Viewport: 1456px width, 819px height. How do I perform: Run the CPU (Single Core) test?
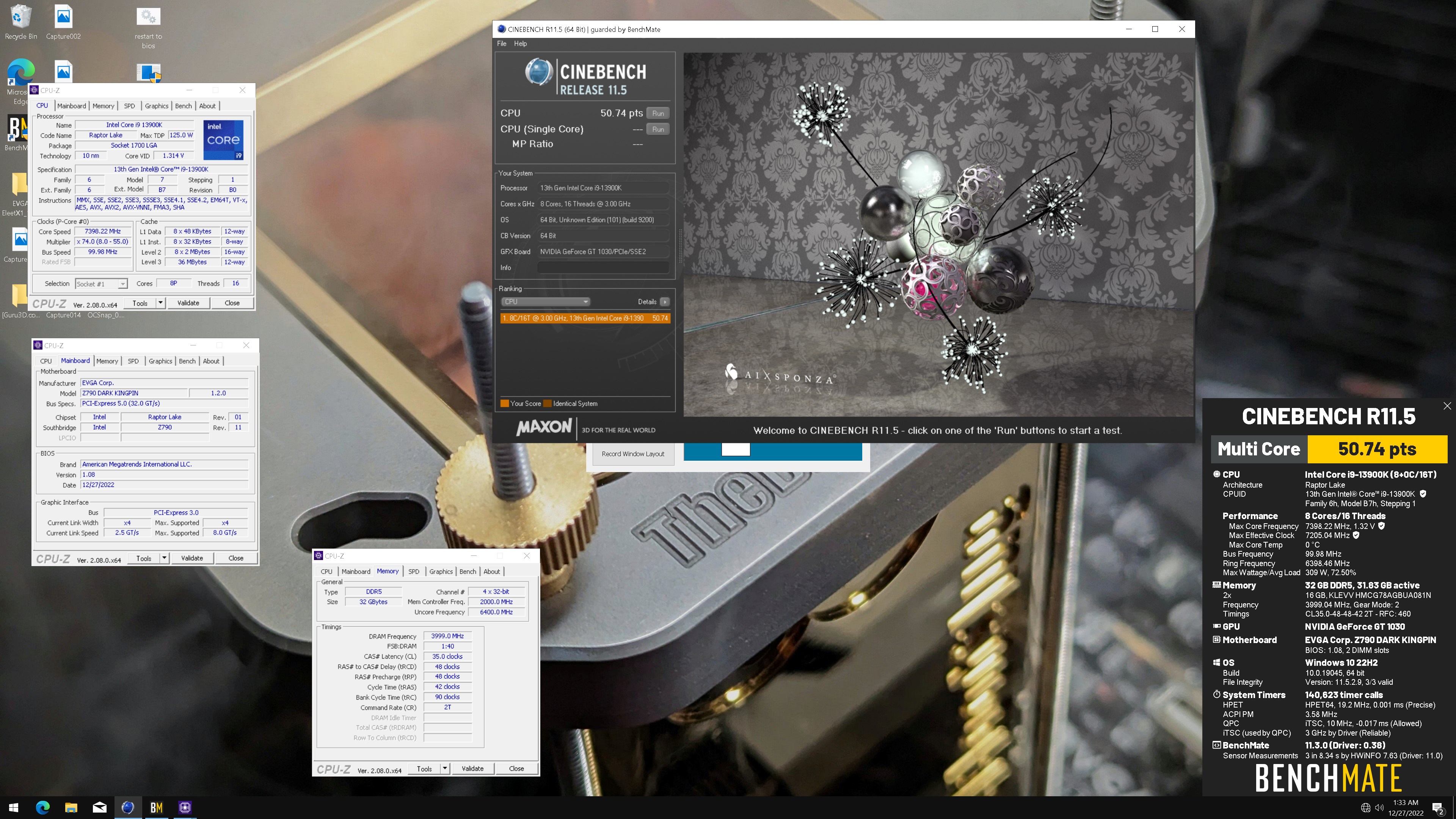(658, 129)
